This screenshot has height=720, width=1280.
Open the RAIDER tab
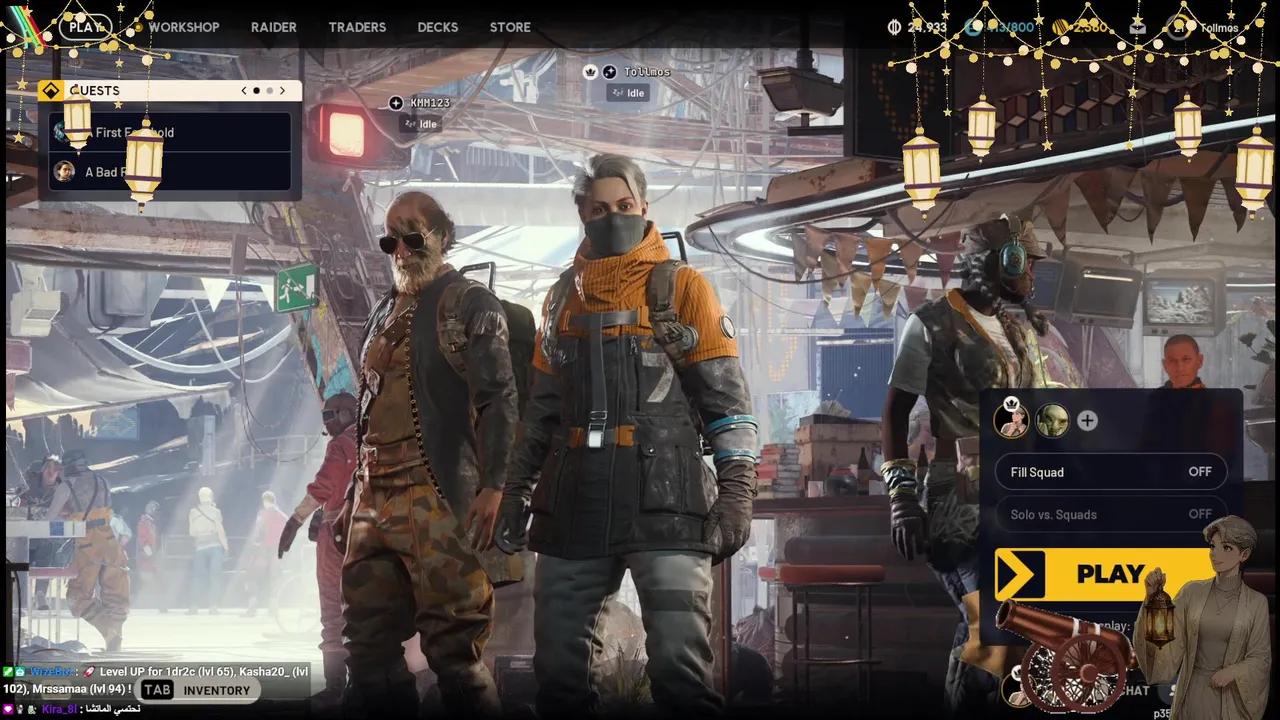pos(274,27)
